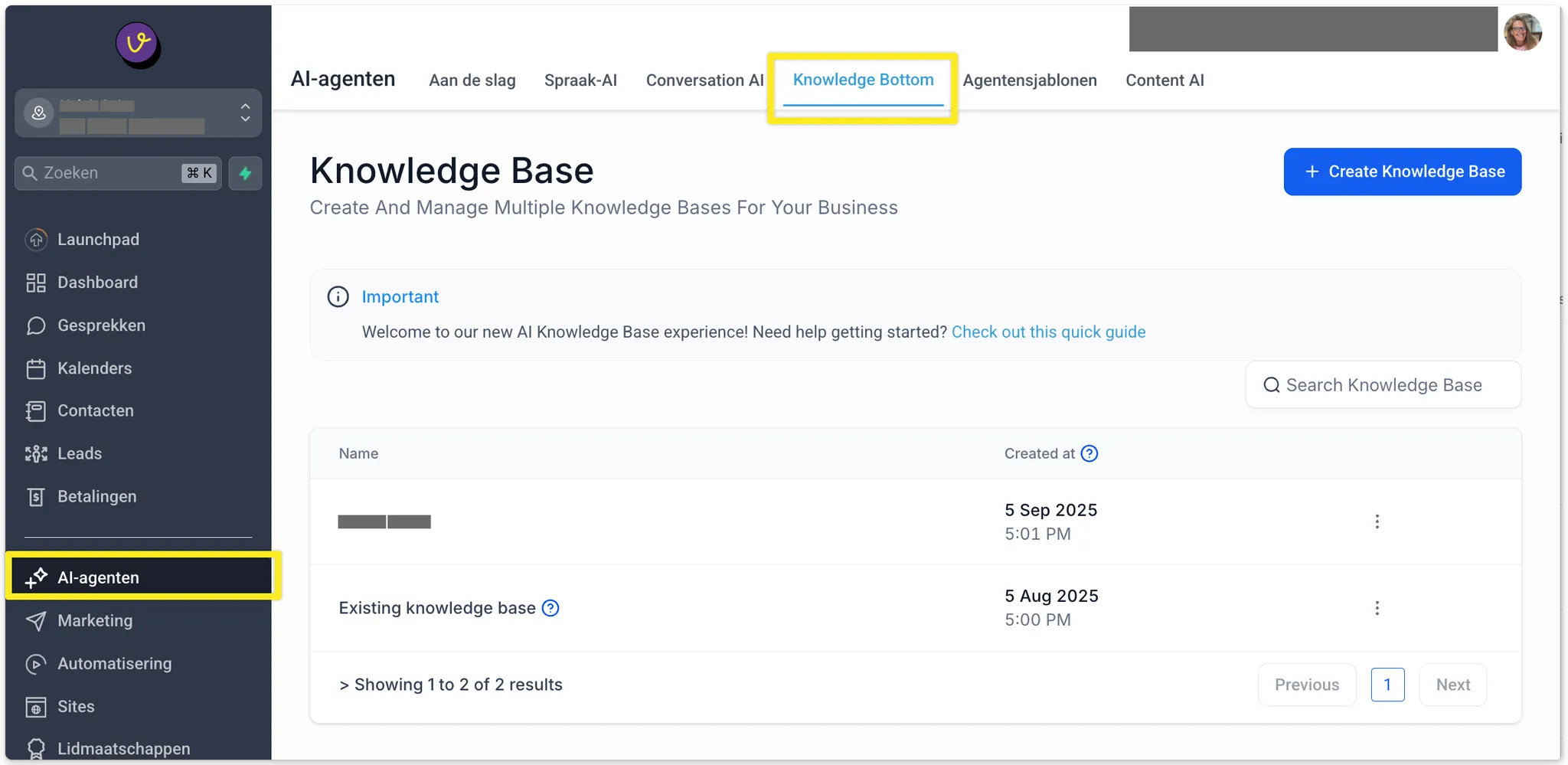Click the Dashboard grid icon

pos(36,283)
